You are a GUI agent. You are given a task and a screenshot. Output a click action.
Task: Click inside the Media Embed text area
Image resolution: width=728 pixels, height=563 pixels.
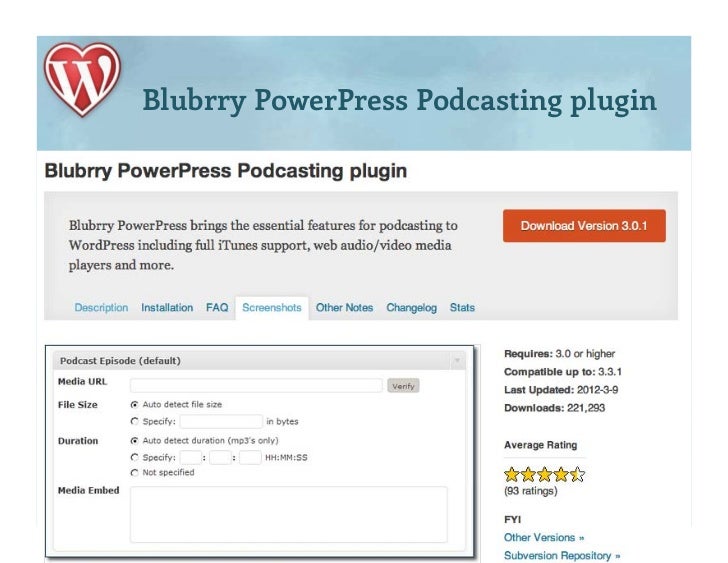[x=289, y=514]
